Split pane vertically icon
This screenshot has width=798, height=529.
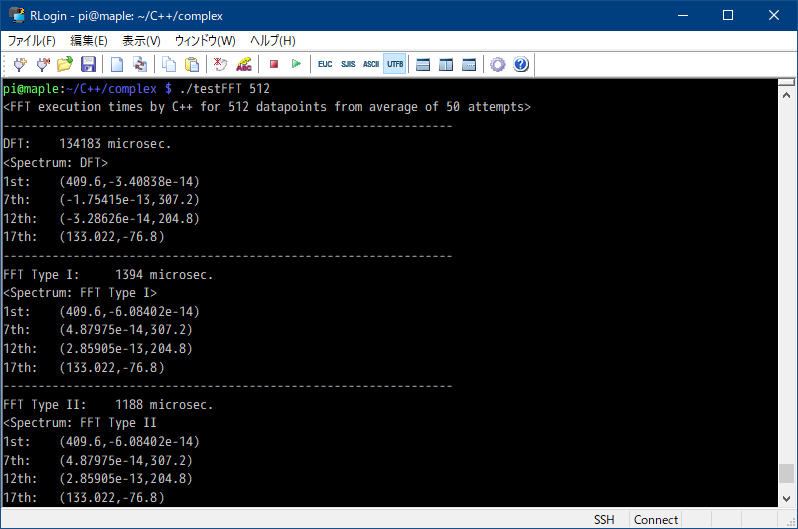pos(446,64)
